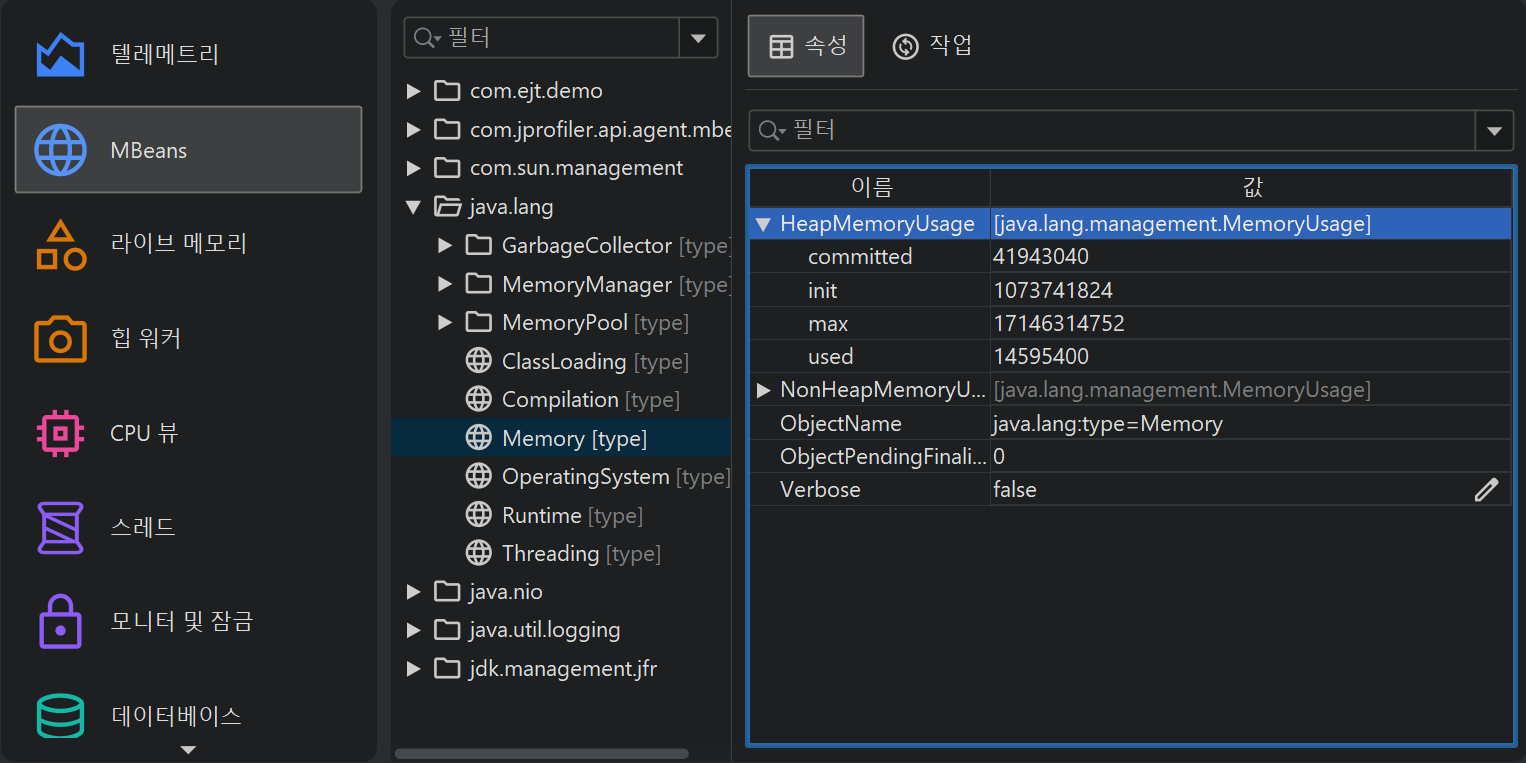Open the Databases (데이터베이스) cylinder icon

click(60, 715)
